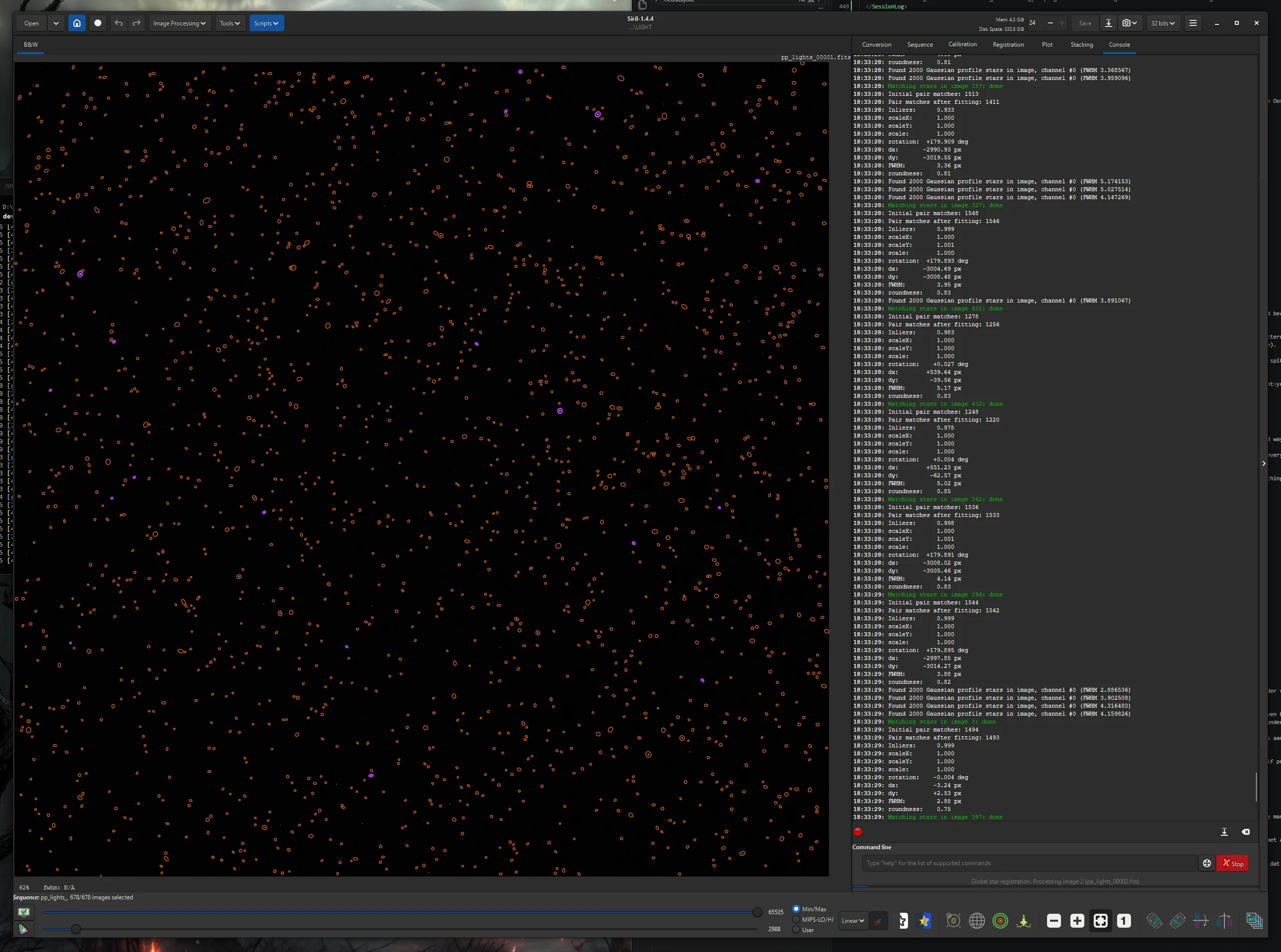Expand the Open recent files arrow
The image size is (1281, 952).
point(56,23)
